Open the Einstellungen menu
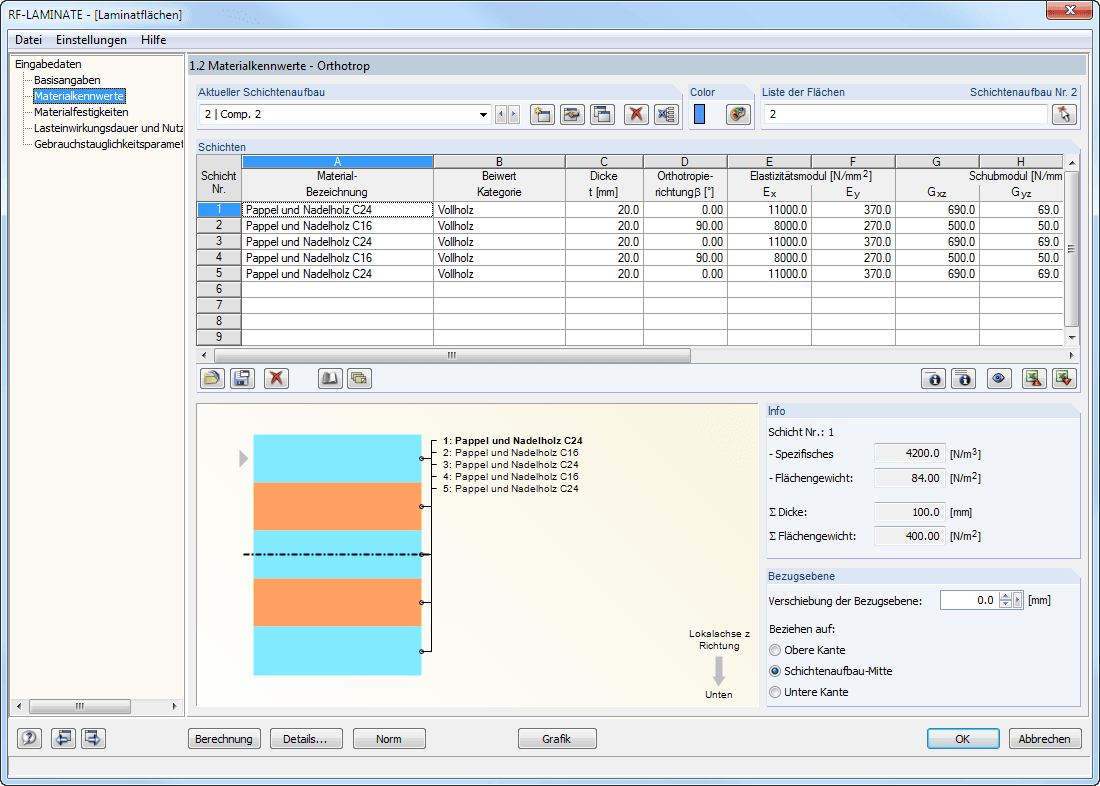This screenshot has width=1100, height=786. pyautogui.click(x=91, y=40)
